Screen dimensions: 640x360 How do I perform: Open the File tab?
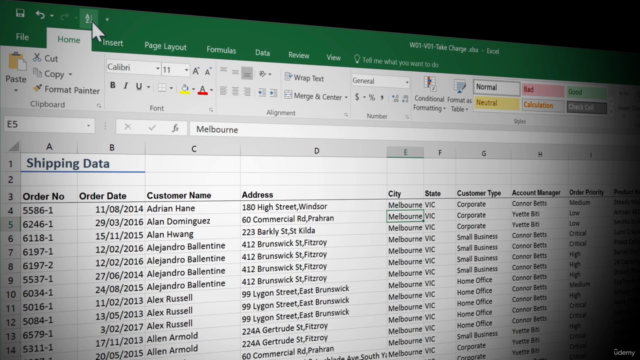tap(22, 37)
